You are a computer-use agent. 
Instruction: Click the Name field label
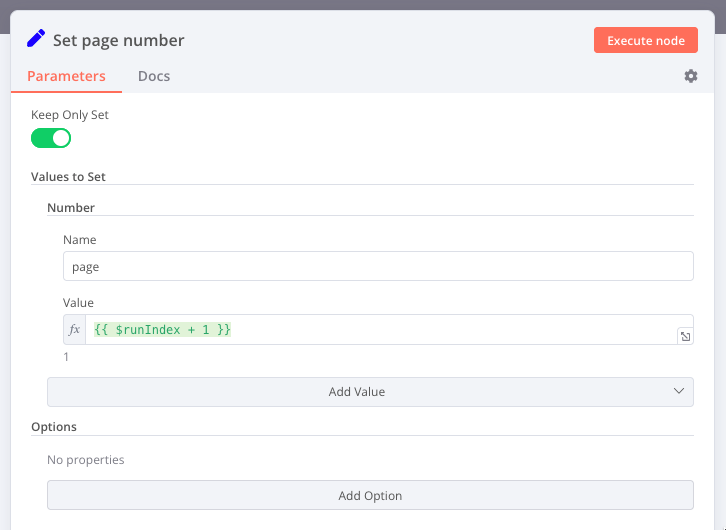click(x=80, y=240)
